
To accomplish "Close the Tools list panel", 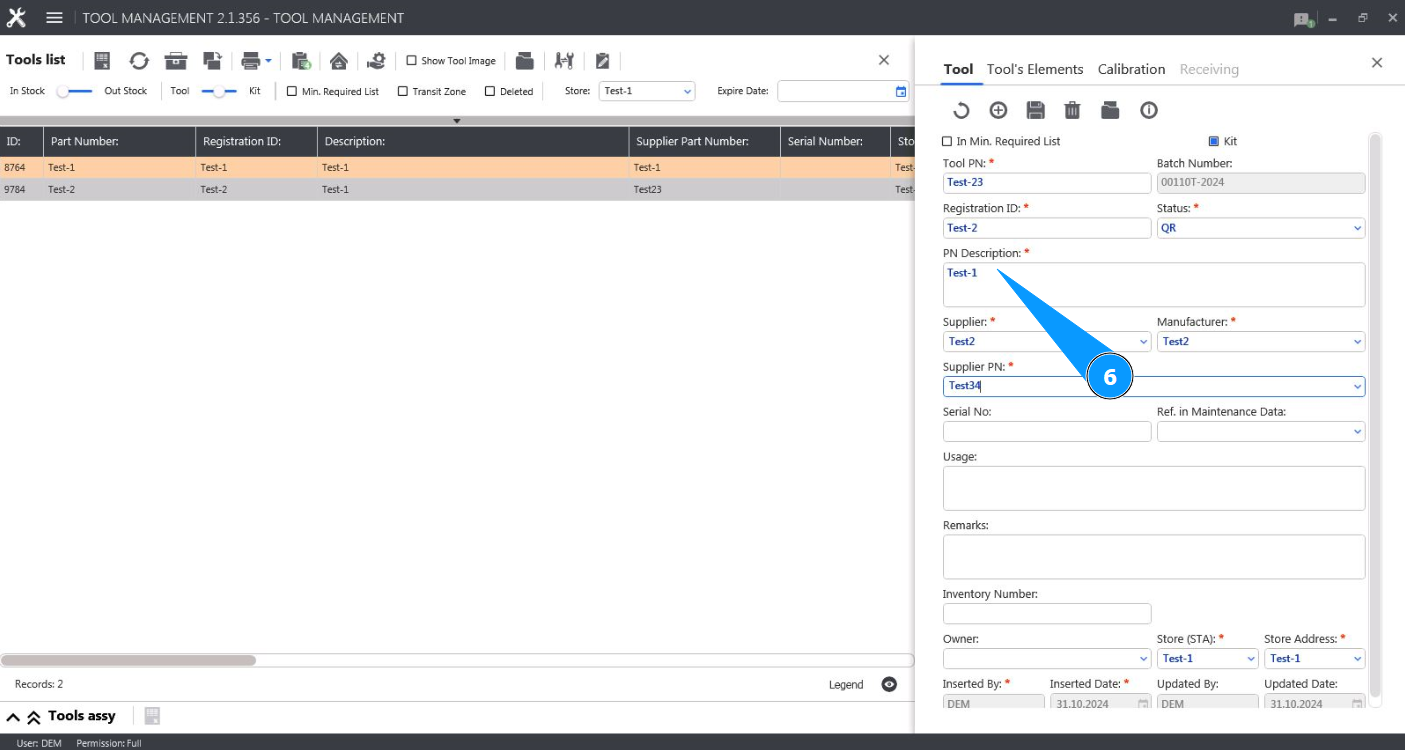I will coord(884,60).
